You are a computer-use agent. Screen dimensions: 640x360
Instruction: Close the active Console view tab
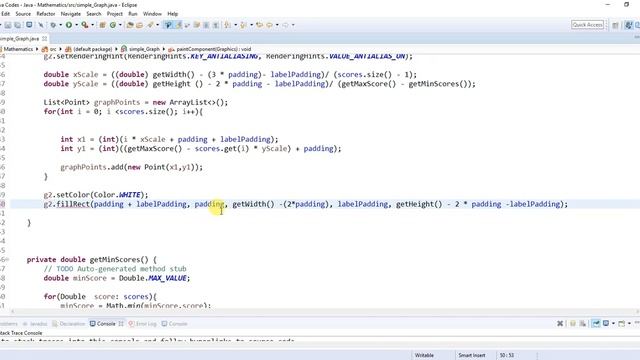pos(121,324)
